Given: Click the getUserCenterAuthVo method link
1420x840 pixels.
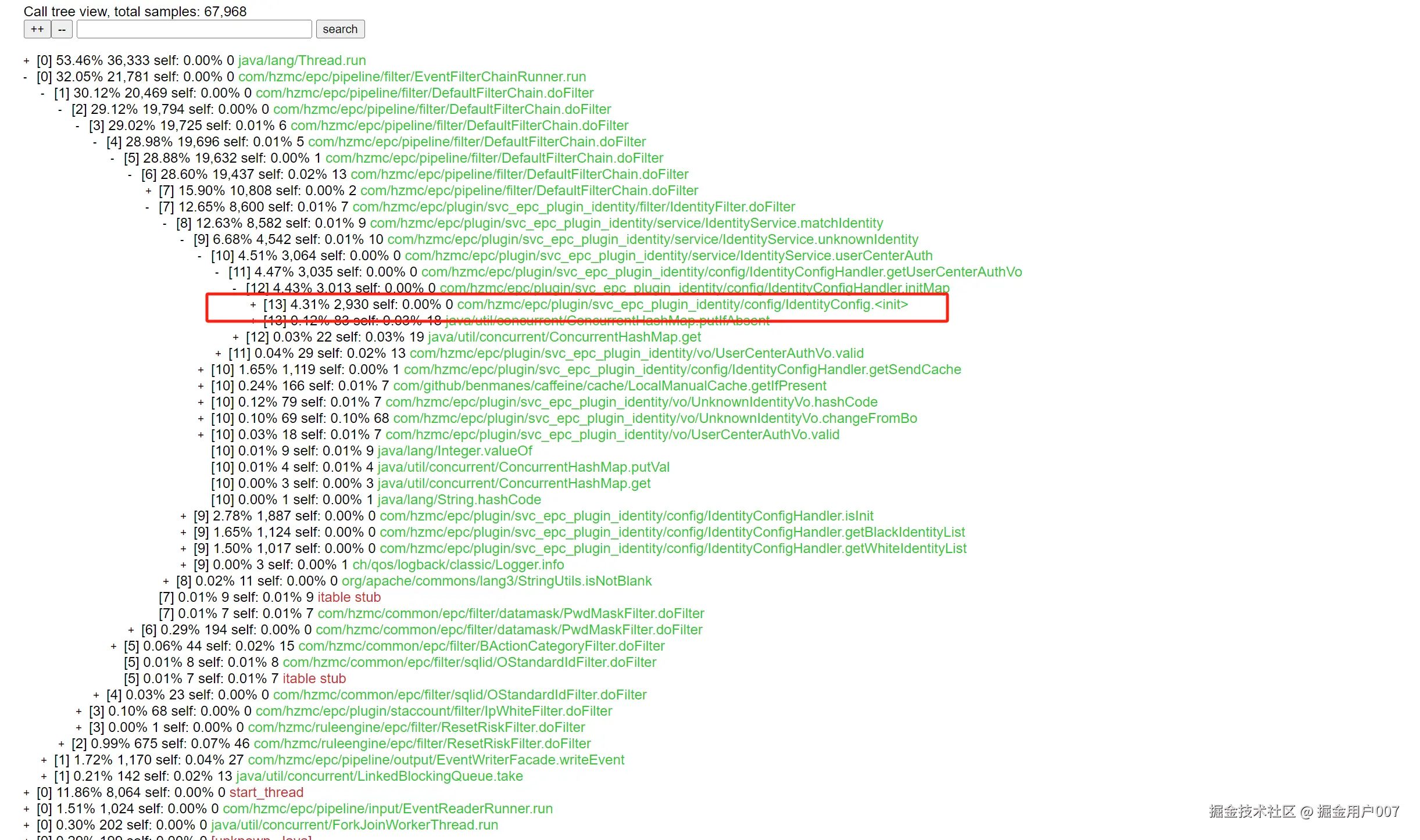Looking at the screenshot, I should point(721,272).
